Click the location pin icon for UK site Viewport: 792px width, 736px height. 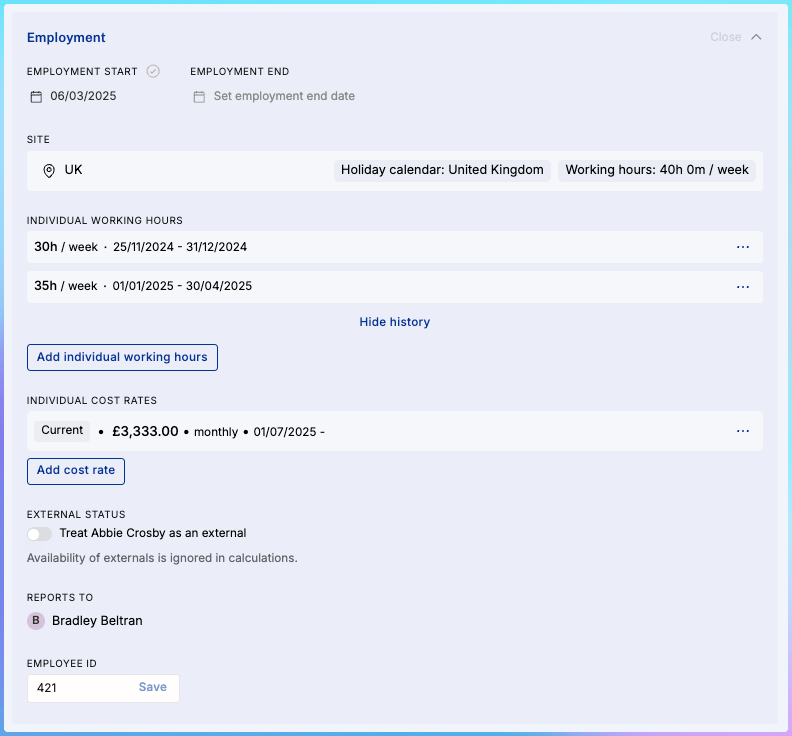pyautogui.click(x=48, y=171)
